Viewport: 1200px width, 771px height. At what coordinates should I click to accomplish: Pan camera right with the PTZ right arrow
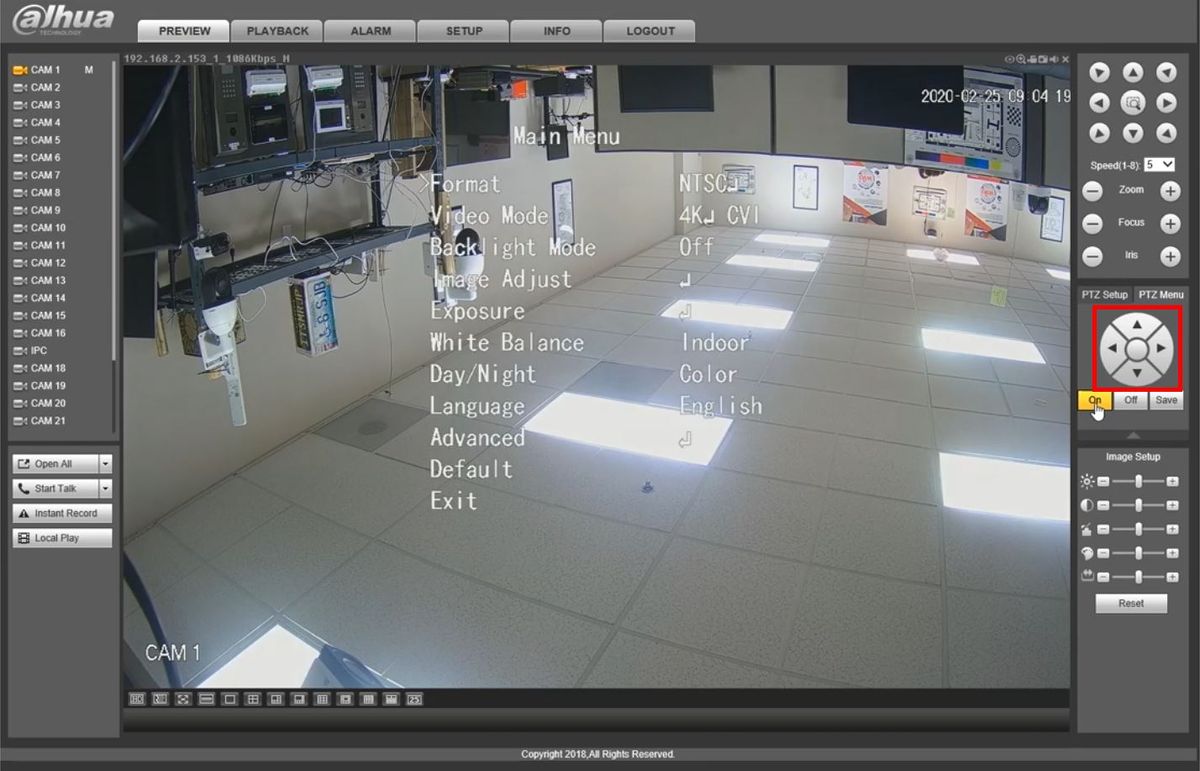pos(1166,102)
